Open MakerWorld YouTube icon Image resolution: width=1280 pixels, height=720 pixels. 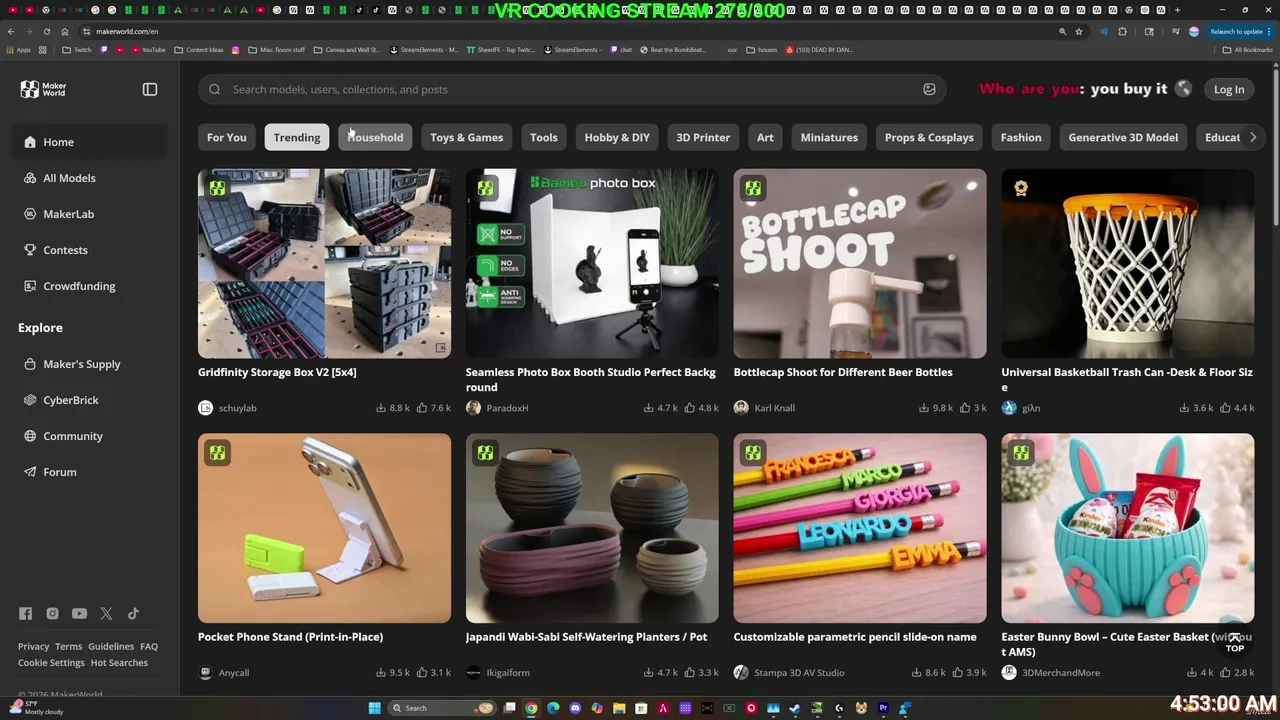(79, 614)
